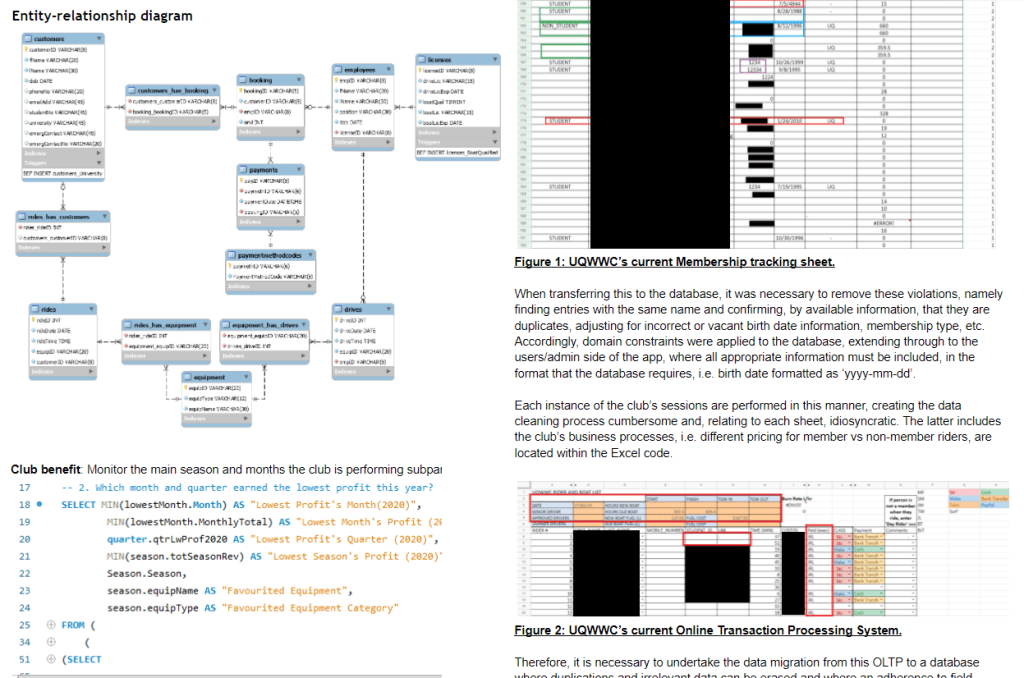This screenshot has height=678, width=1024.
Task: Toggle the marker dot on line 18
Action: coord(40,505)
